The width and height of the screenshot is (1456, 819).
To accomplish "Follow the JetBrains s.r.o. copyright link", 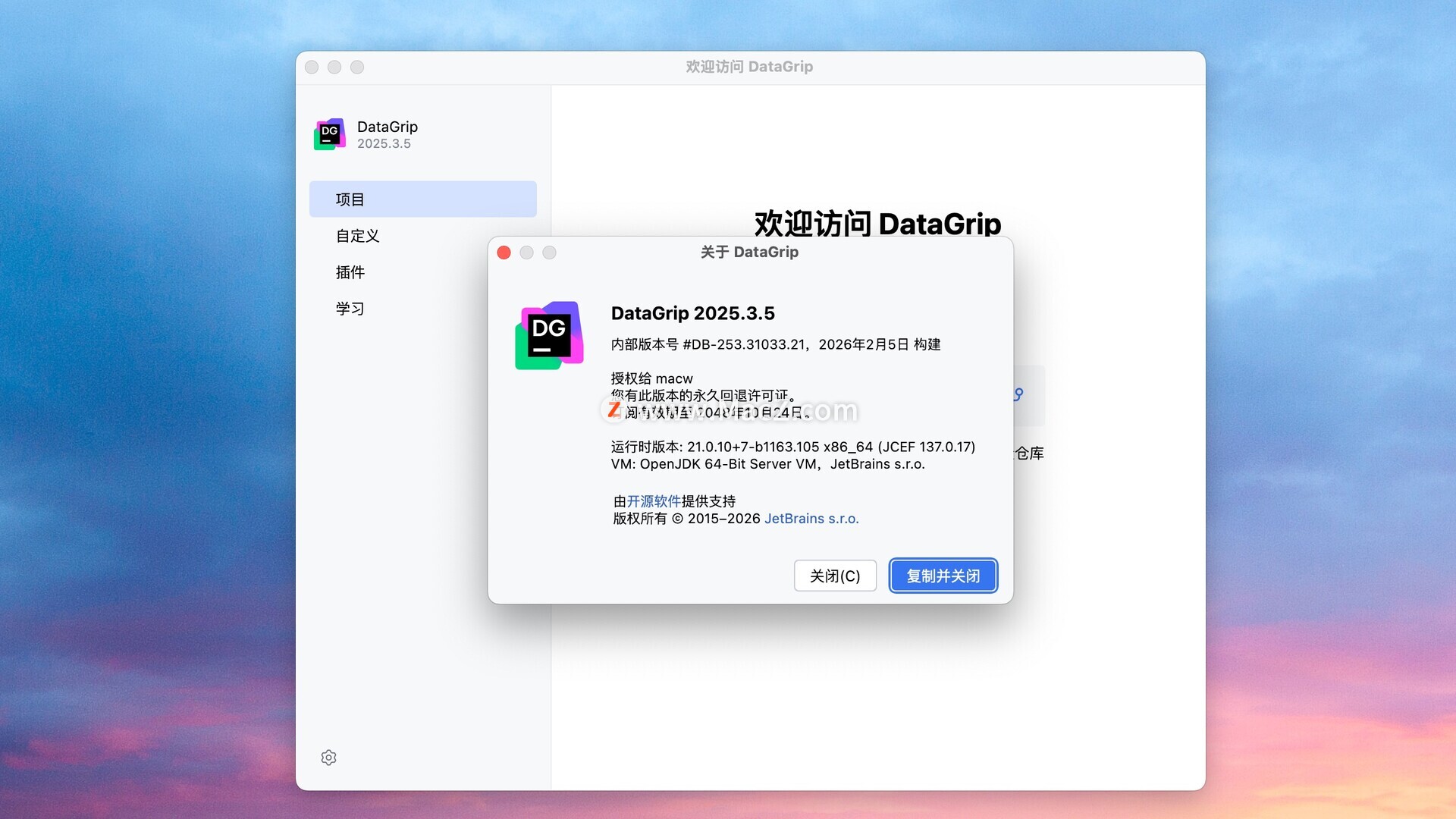I will point(811,519).
